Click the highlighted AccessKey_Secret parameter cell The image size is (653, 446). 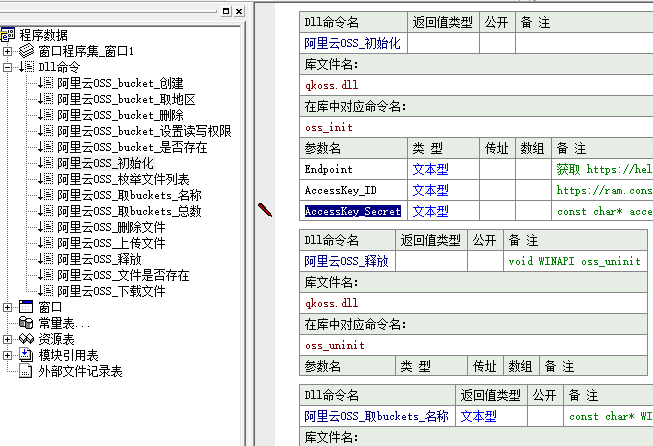[353, 211]
